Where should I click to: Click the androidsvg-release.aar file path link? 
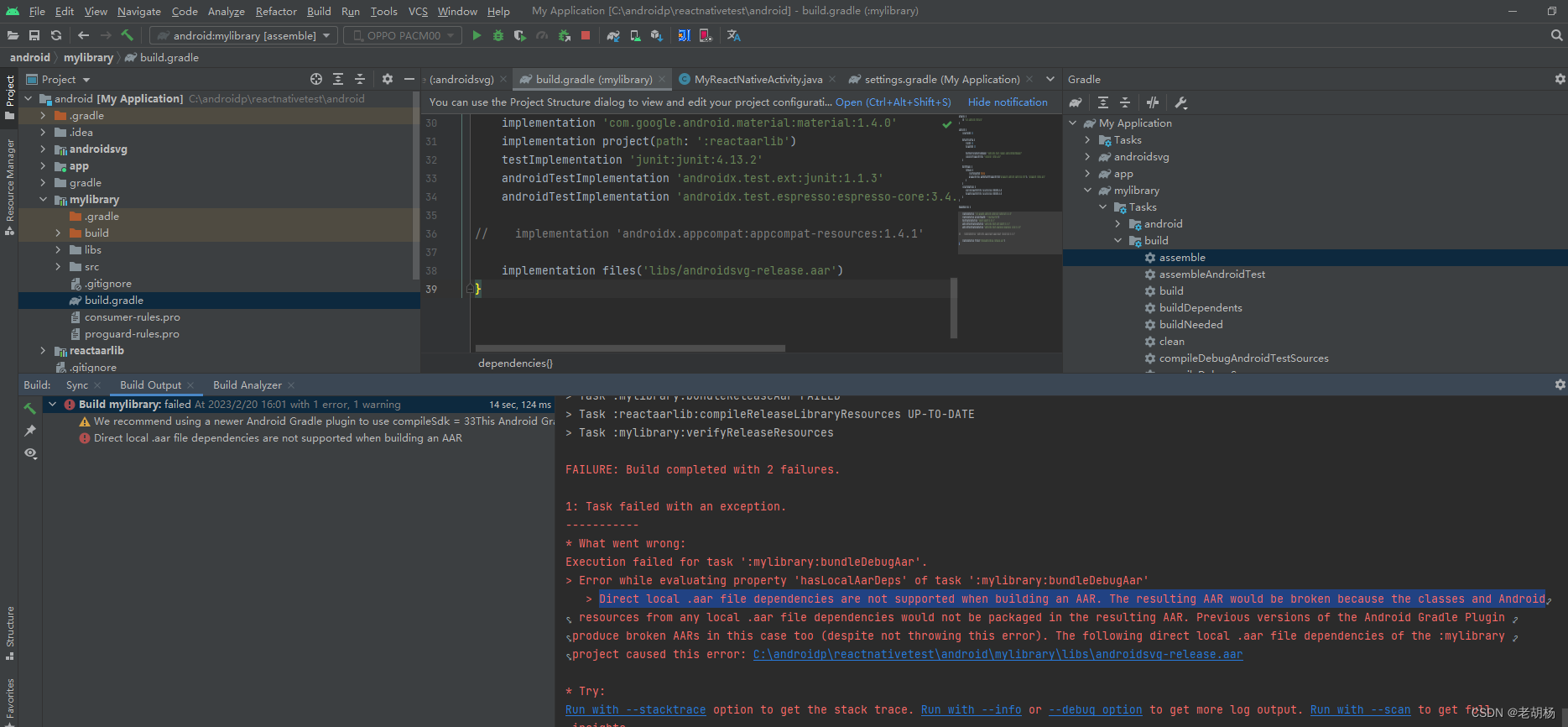point(998,655)
